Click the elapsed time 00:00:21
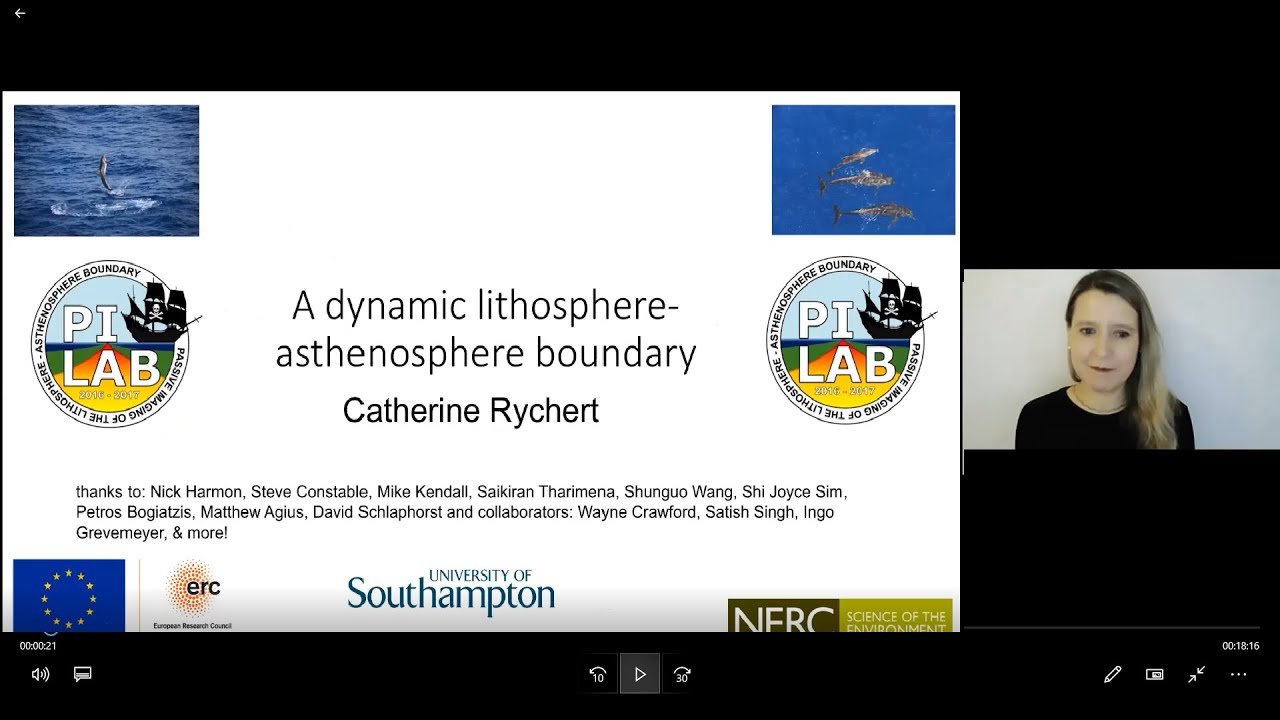Viewport: 1280px width, 720px height. point(38,646)
